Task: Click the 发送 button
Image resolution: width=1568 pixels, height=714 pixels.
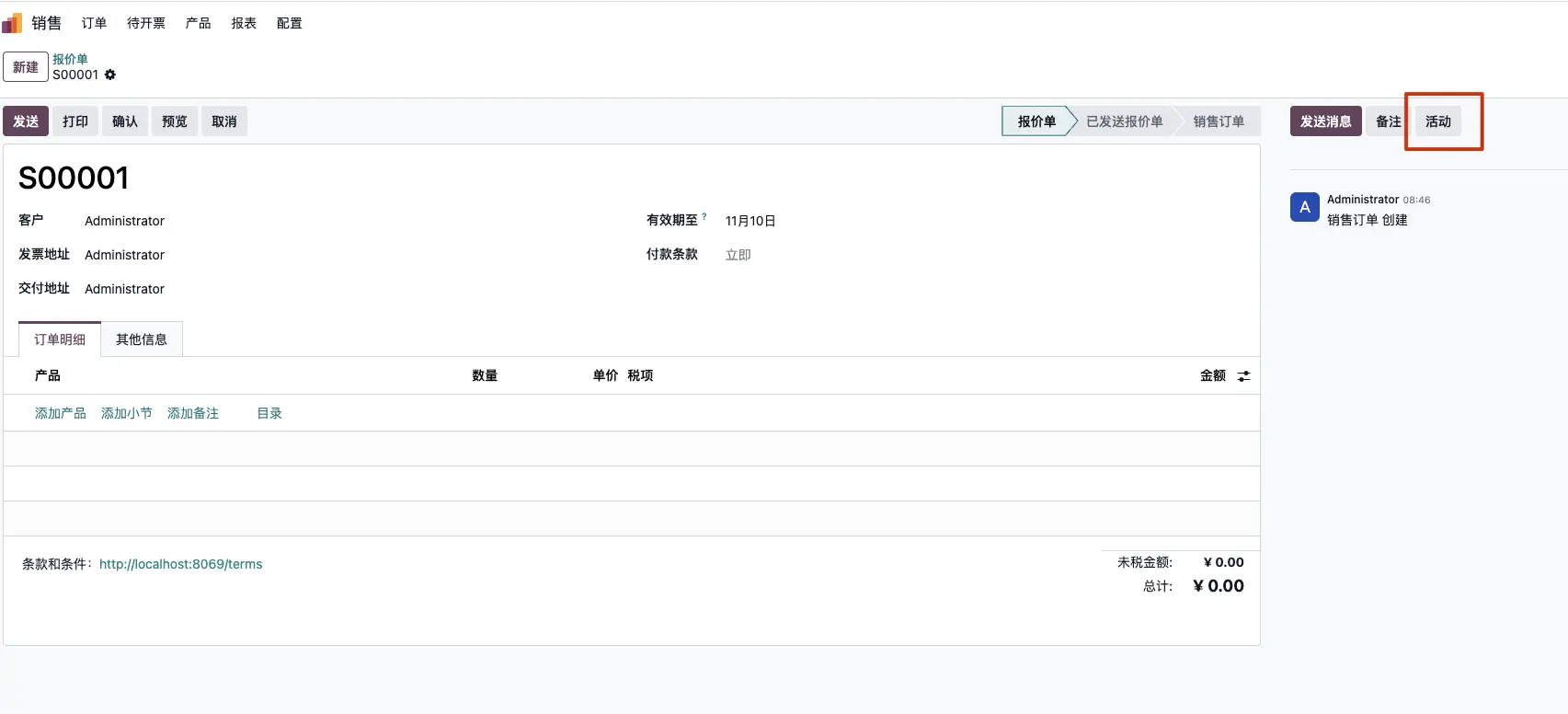Action: tap(26, 121)
